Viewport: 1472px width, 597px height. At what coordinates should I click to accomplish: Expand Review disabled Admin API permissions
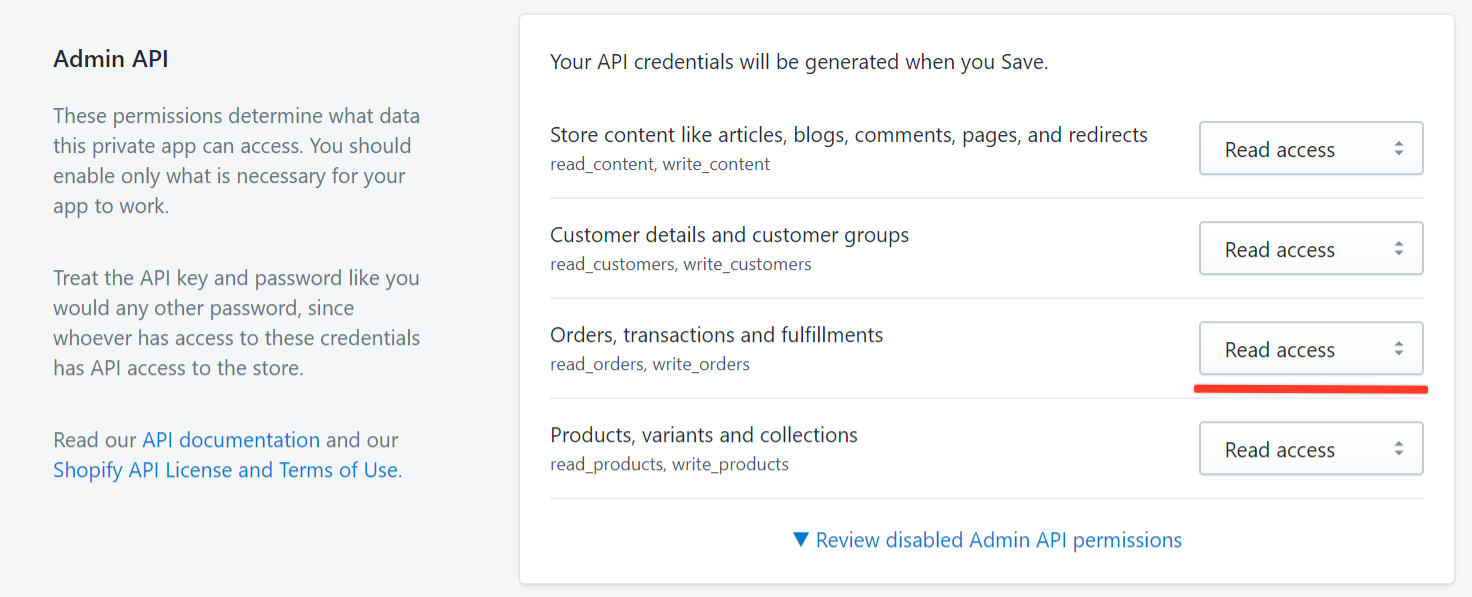click(987, 540)
